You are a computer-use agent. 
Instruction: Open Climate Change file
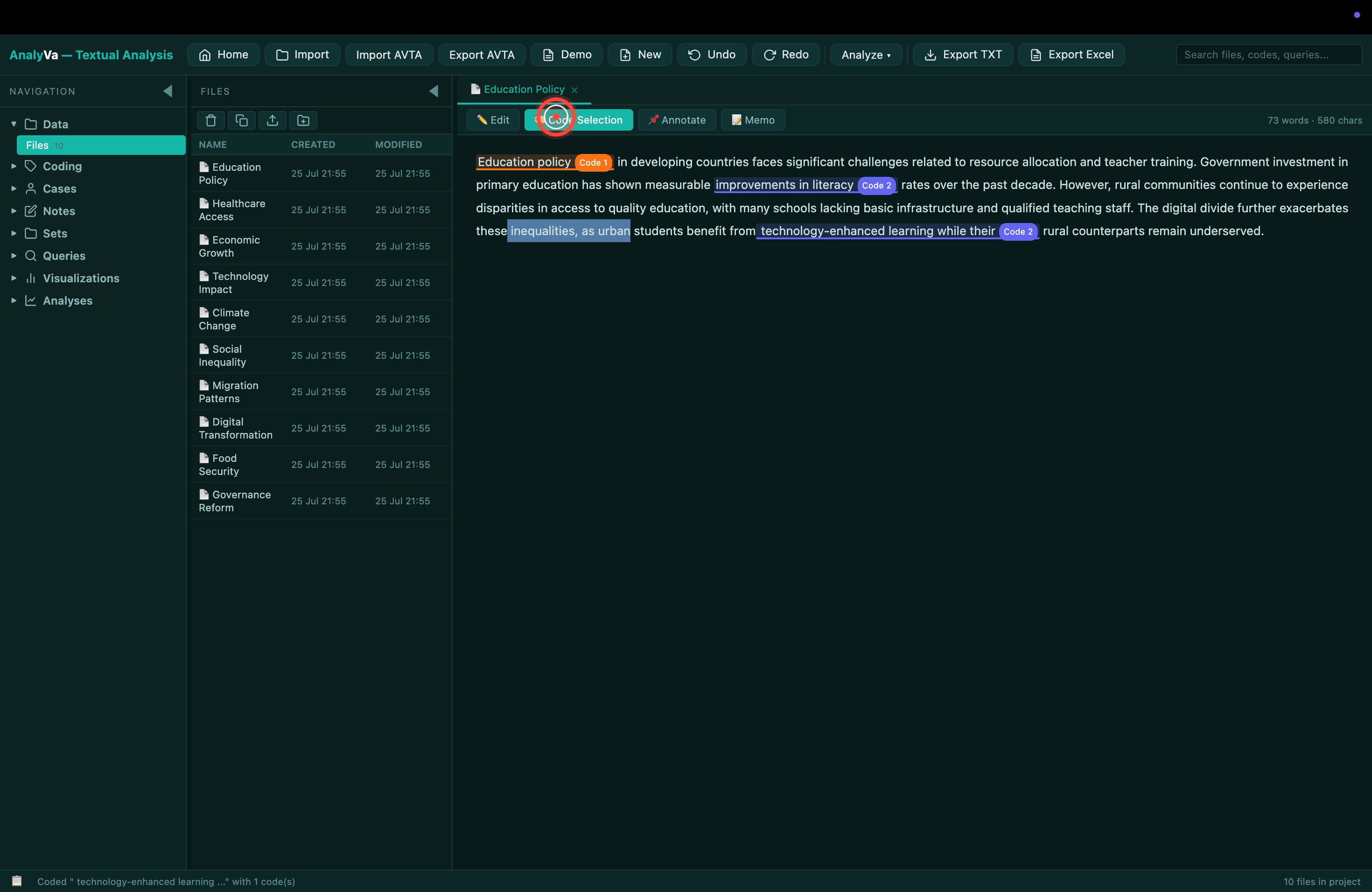click(x=321, y=319)
